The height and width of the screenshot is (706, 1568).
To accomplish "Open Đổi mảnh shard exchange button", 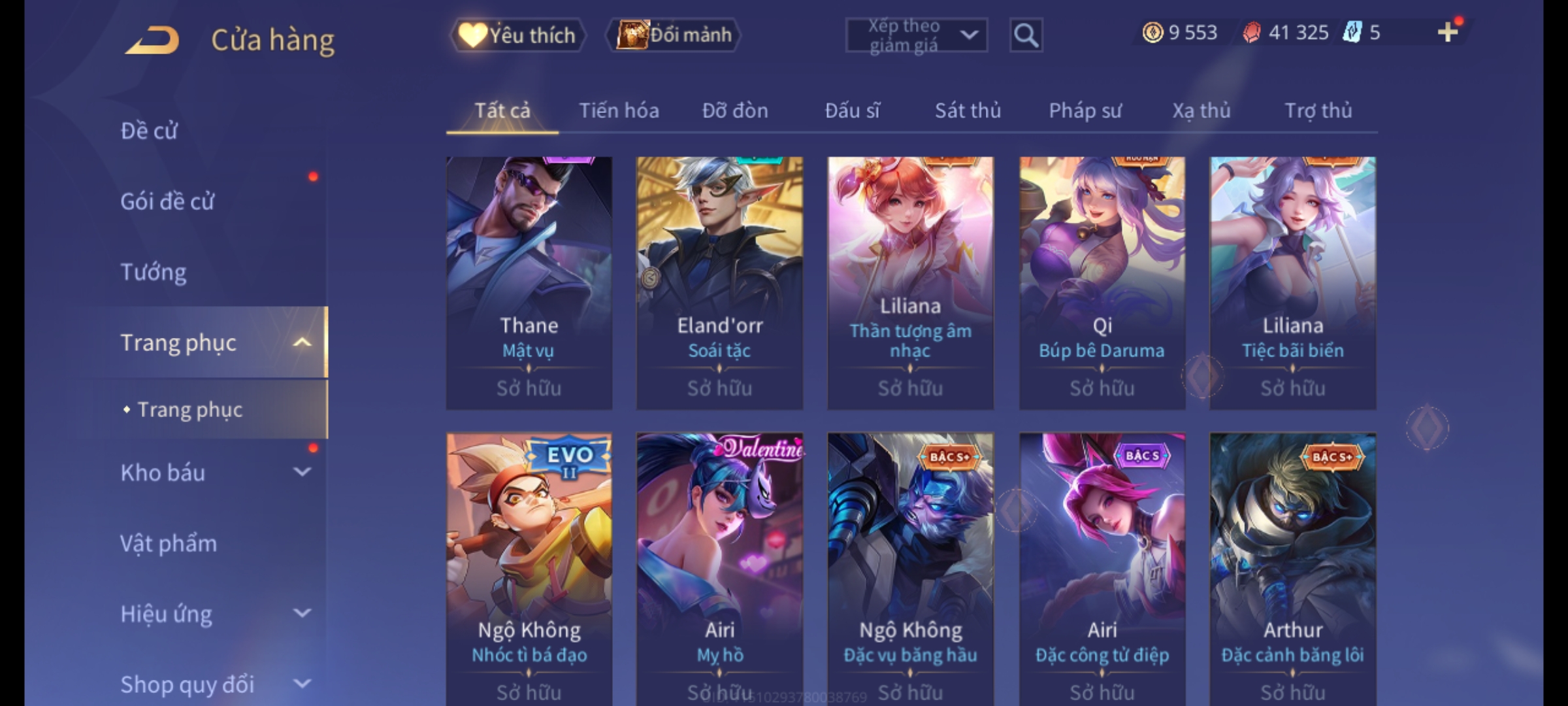I will coord(674,35).
